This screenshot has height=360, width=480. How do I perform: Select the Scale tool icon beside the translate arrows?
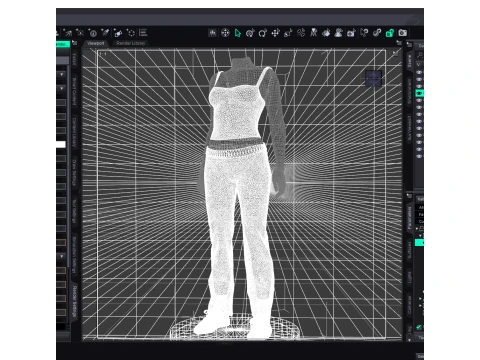(x=288, y=33)
